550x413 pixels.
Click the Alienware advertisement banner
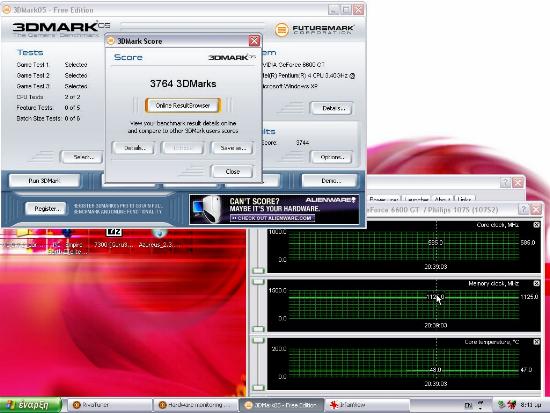(x=274, y=209)
